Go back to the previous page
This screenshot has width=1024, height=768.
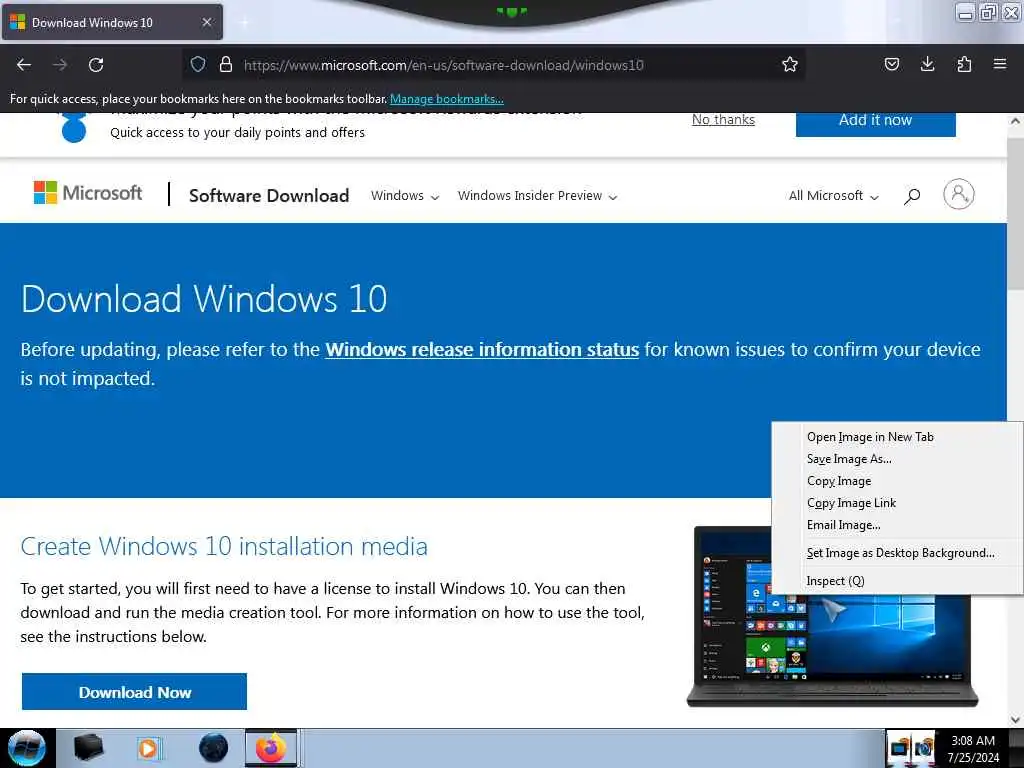(24, 65)
